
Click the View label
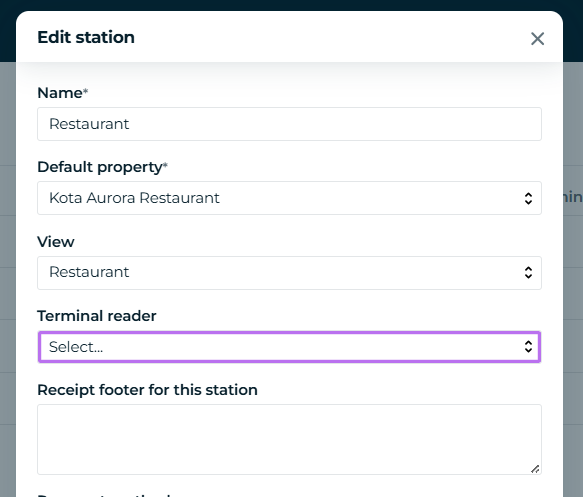(x=56, y=242)
